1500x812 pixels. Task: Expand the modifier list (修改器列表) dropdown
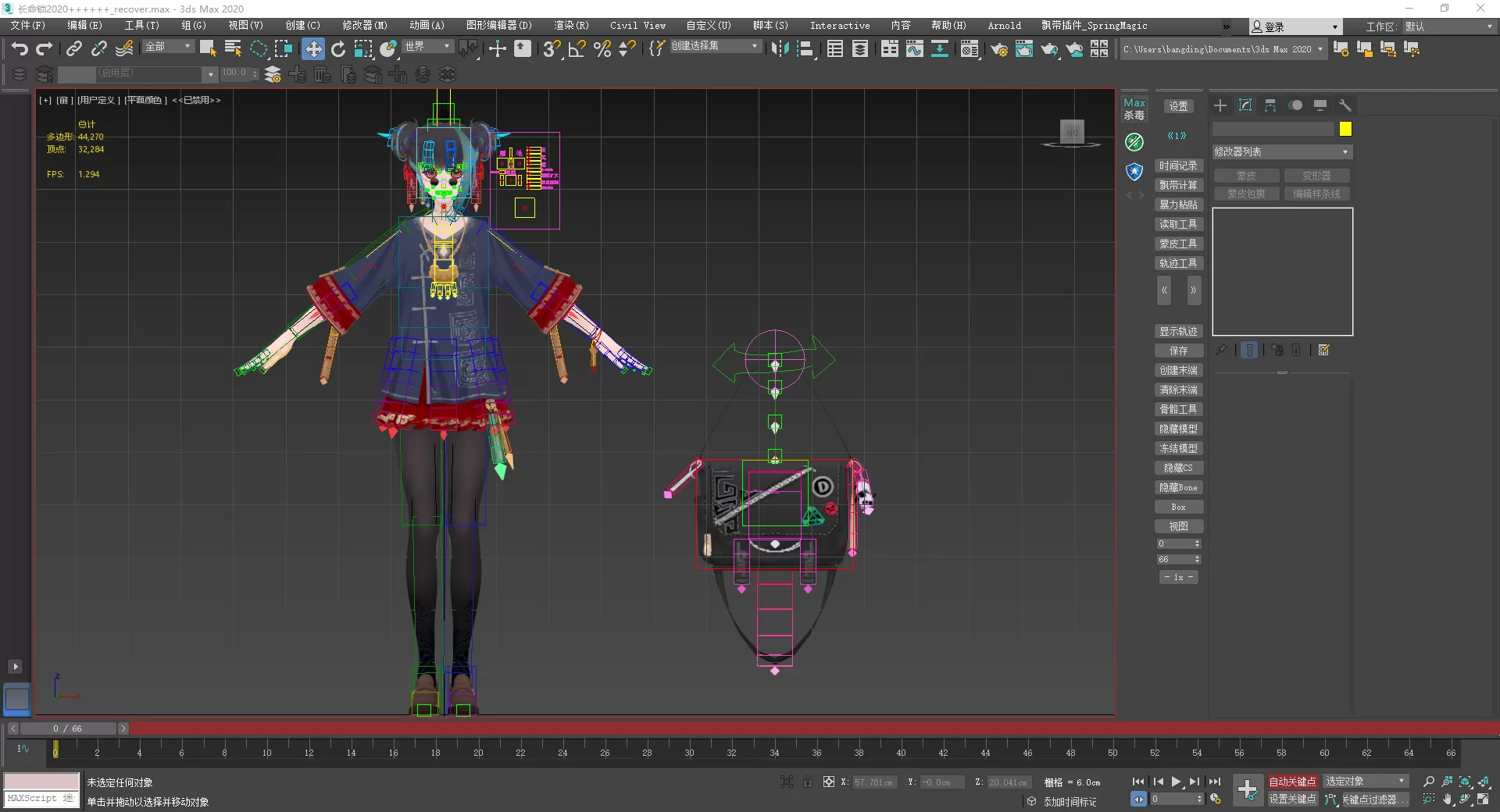[x=1281, y=151]
